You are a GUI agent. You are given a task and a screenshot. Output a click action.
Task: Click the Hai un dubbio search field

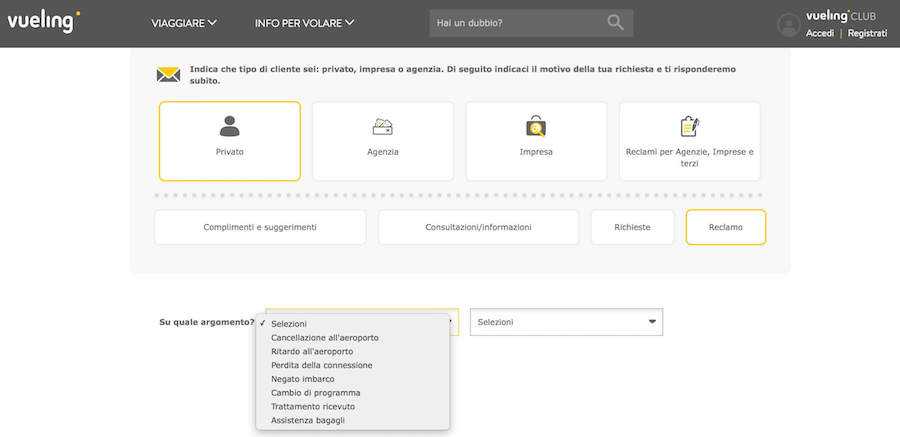click(515, 23)
